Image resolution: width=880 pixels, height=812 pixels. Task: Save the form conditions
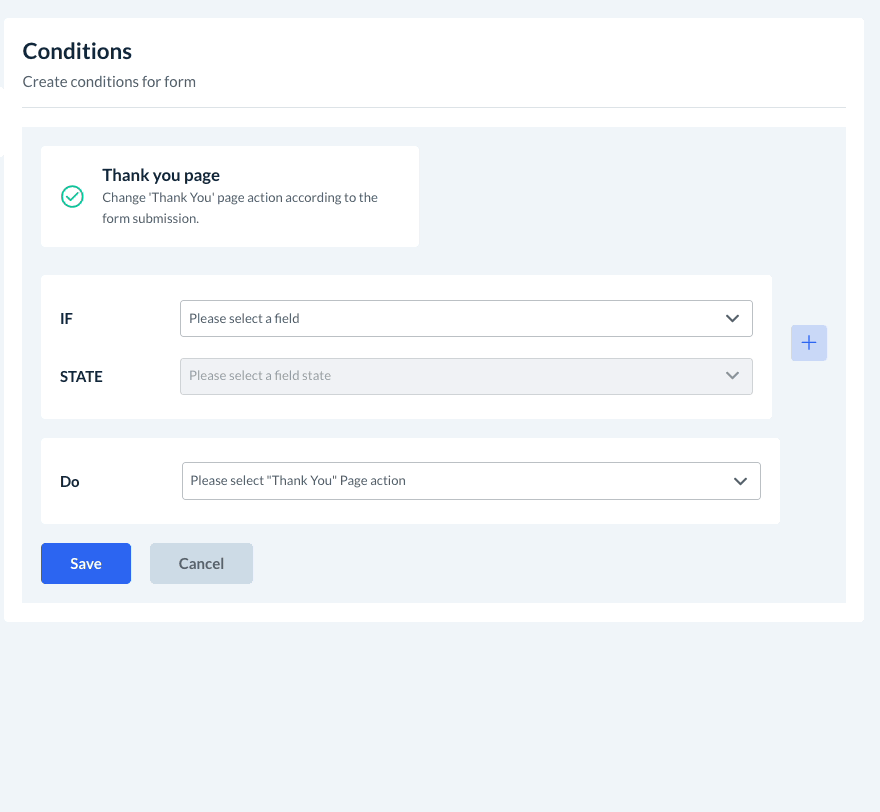[86, 563]
